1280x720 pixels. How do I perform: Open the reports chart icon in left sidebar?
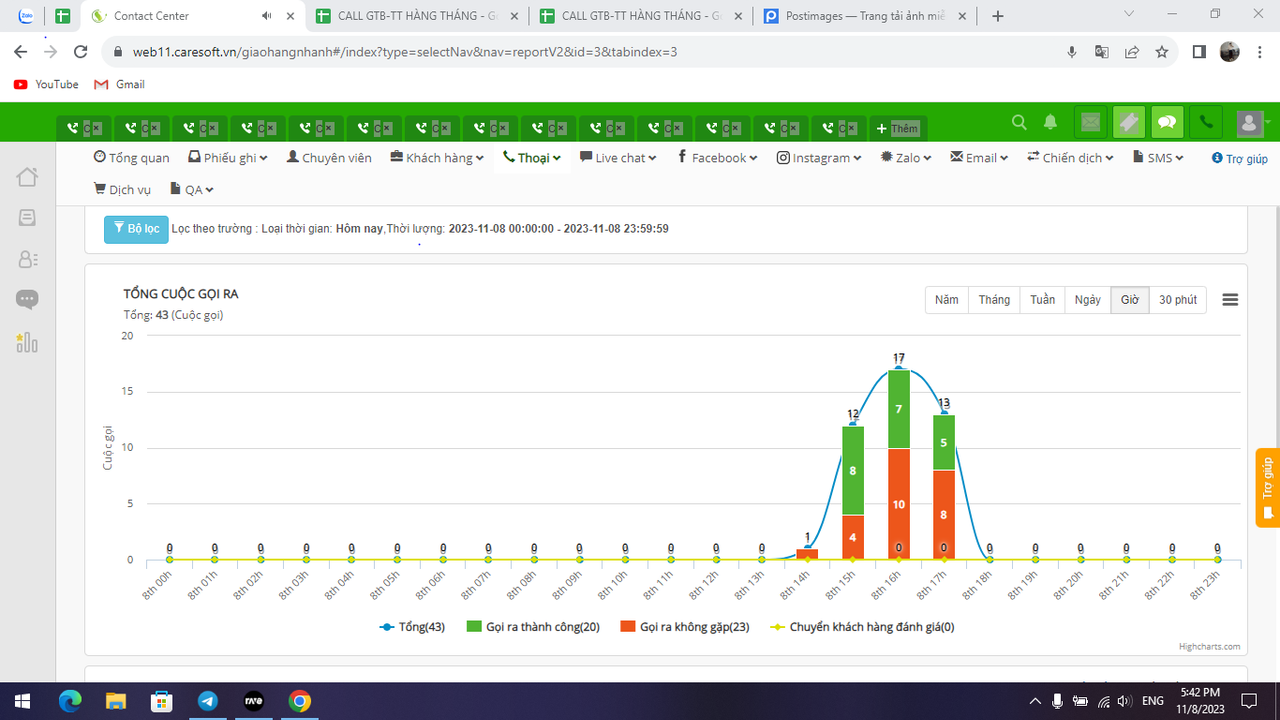(27, 342)
